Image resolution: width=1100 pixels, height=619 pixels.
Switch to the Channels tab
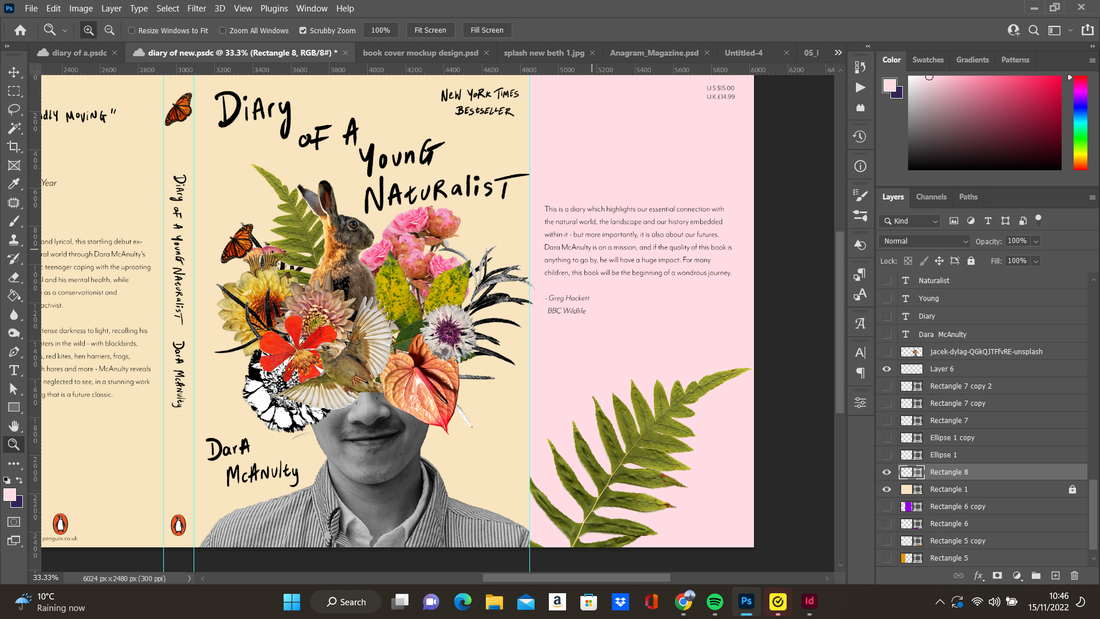(x=931, y=197)
